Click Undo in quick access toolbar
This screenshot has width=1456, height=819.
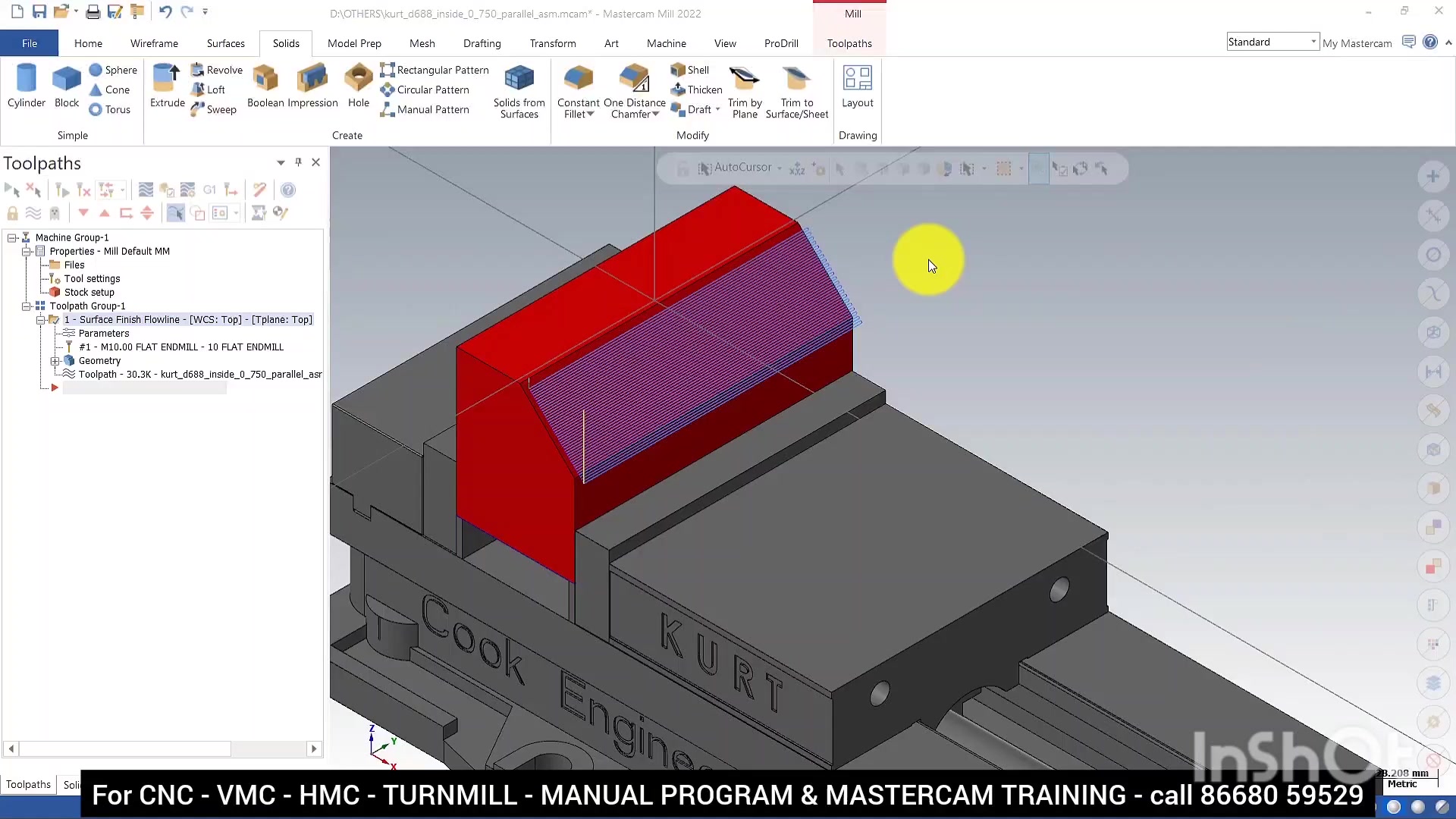[165, 11]
